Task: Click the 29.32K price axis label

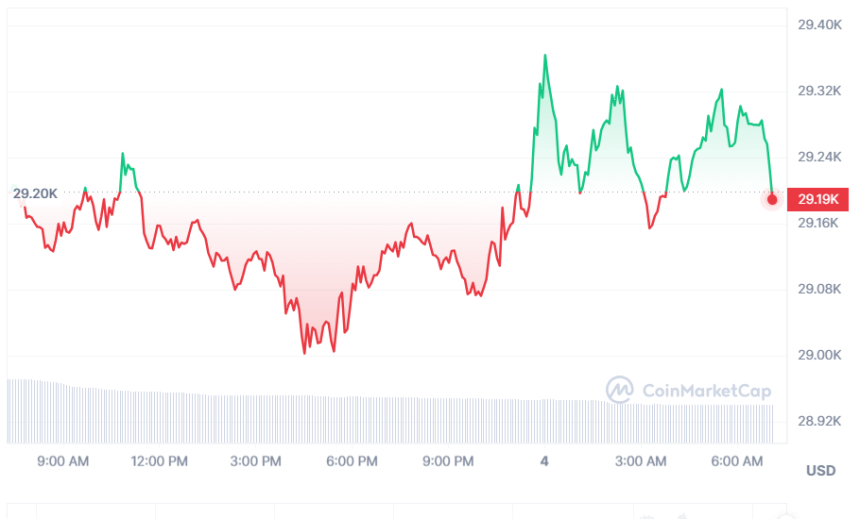Action: (819, 90)
